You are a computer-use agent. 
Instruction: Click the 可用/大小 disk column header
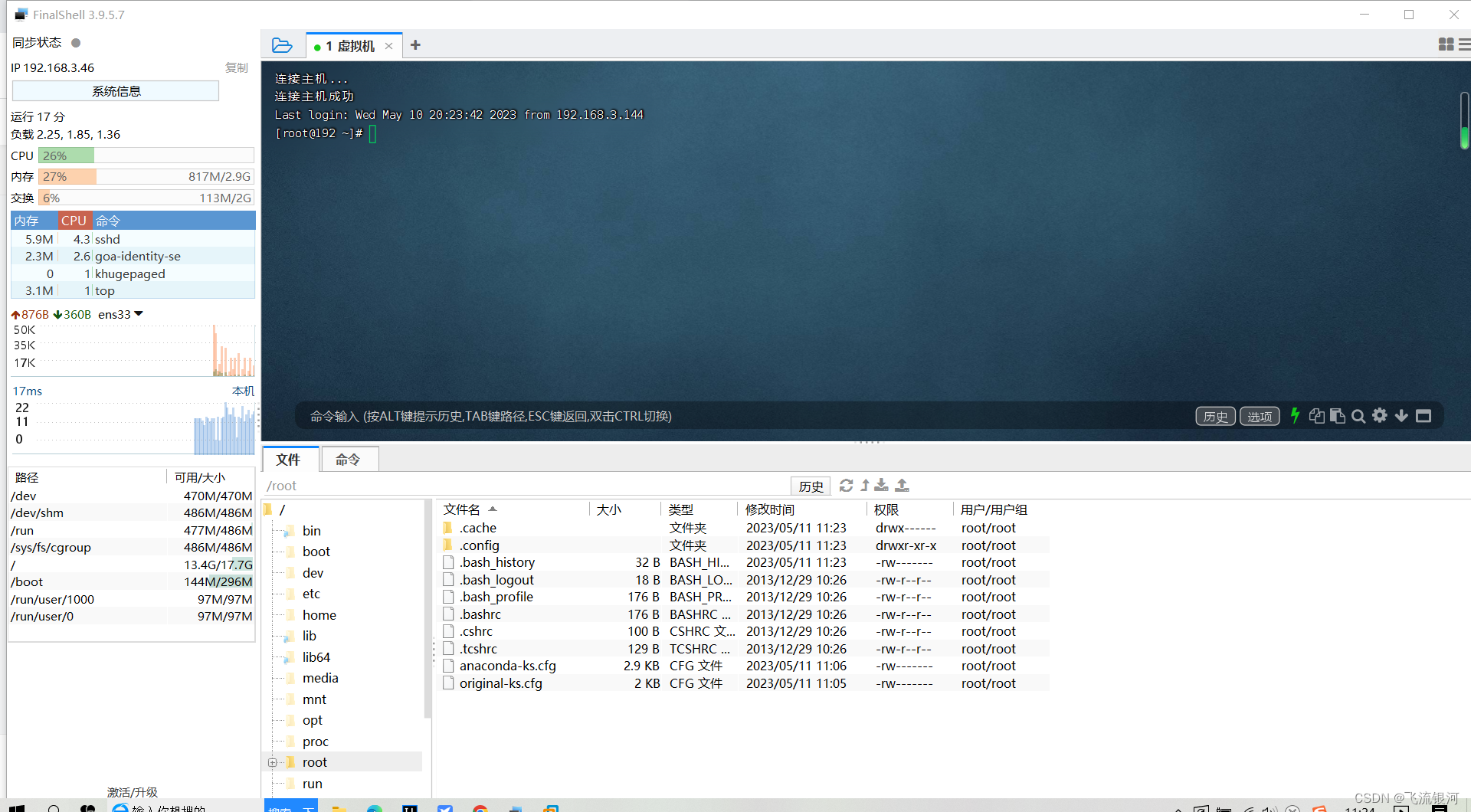(x=200, y=477)
